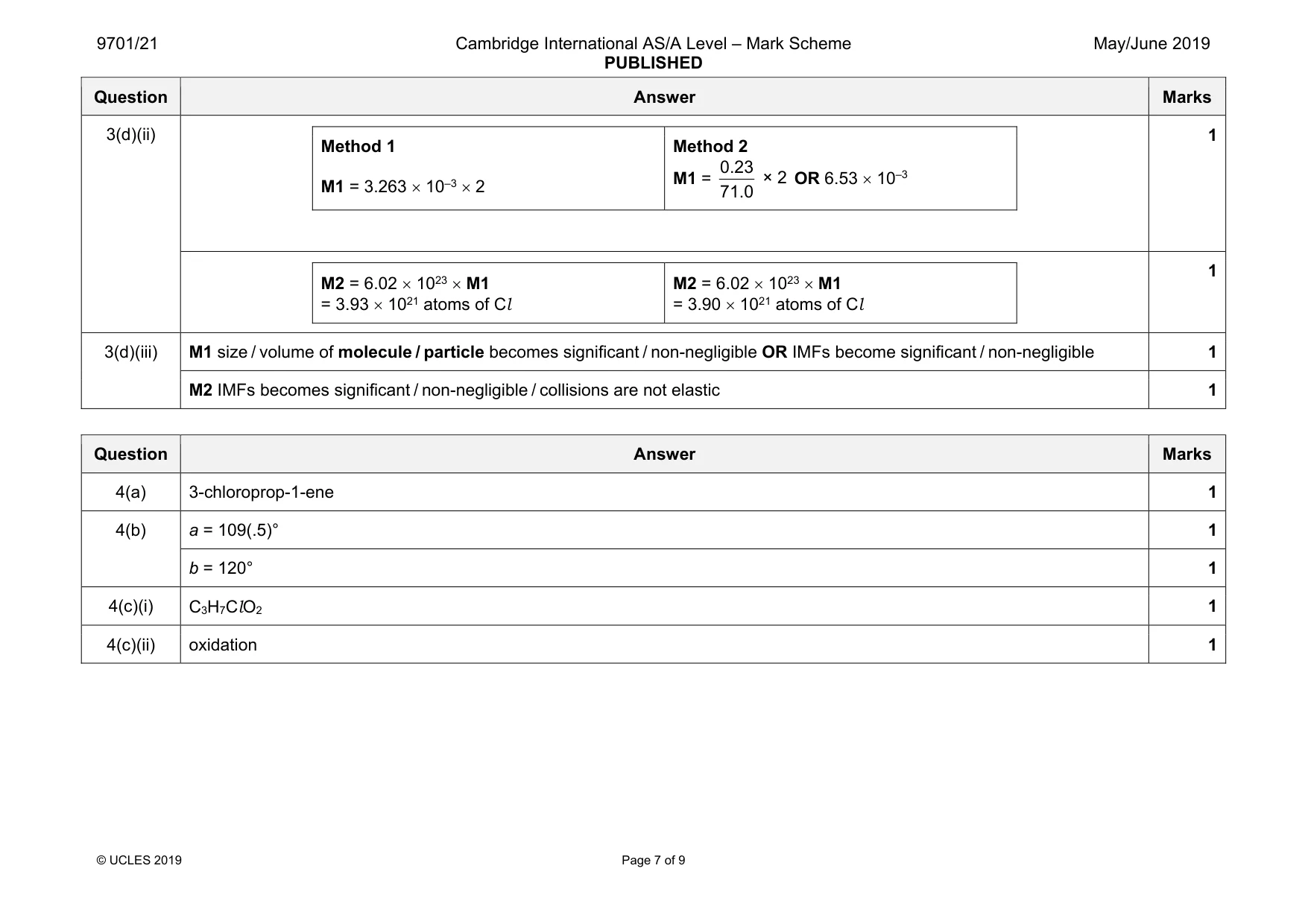
Task: Click the answer "oxidation"
Action: coord(223,645)
